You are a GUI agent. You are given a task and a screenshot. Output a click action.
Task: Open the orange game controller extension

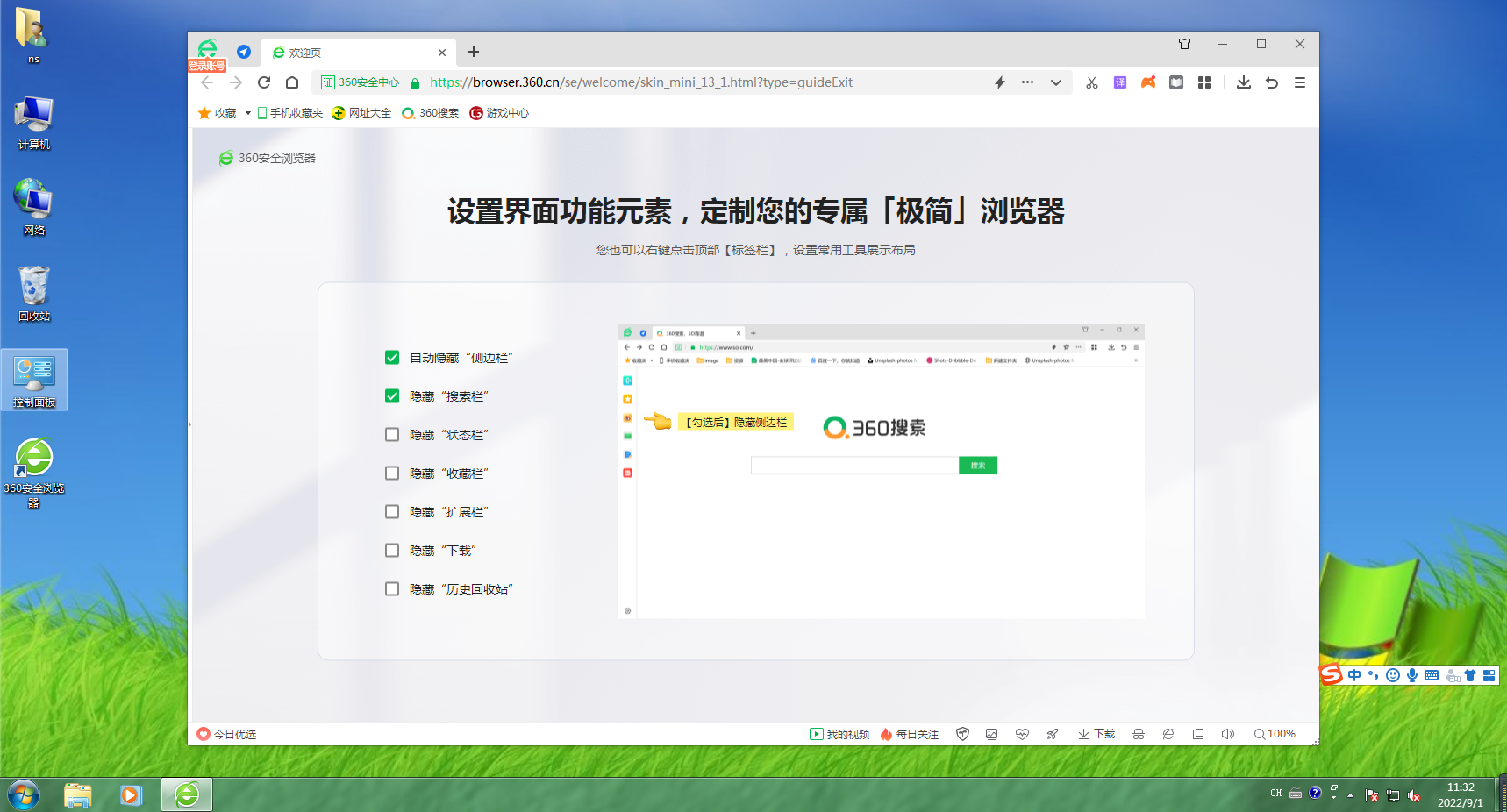(1148, 82)
